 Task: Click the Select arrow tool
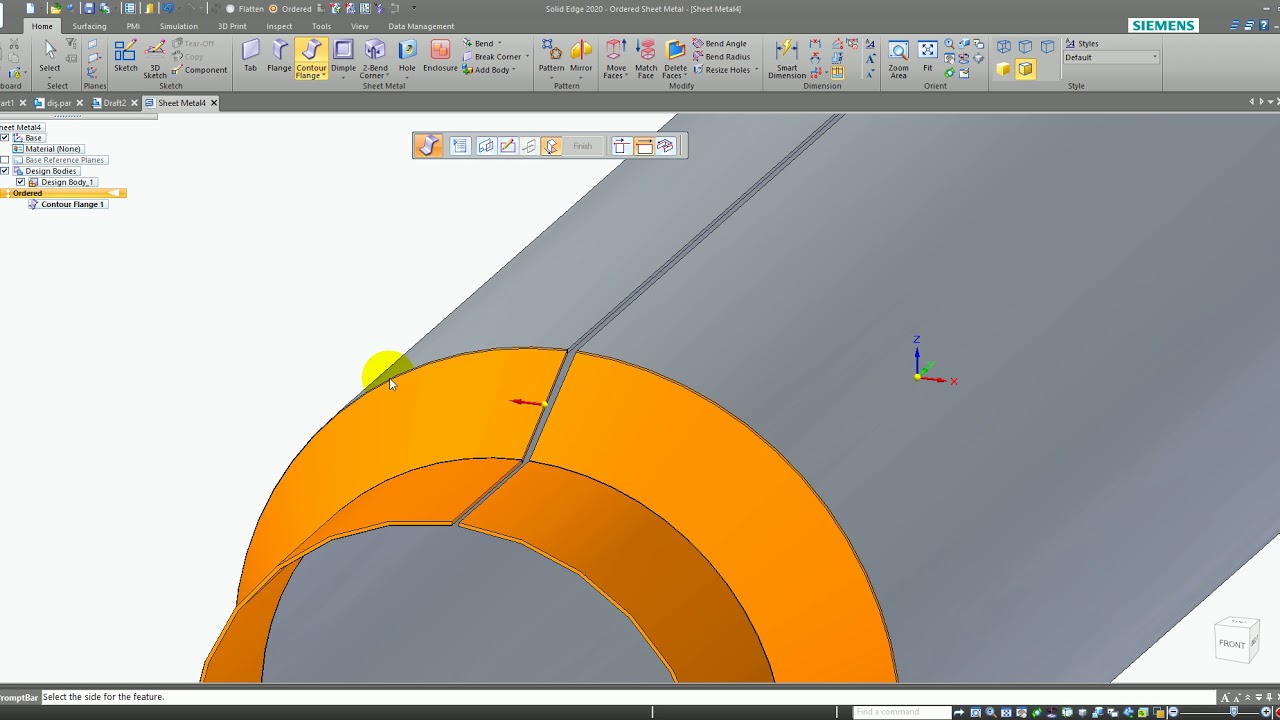(x=50, y=56)
